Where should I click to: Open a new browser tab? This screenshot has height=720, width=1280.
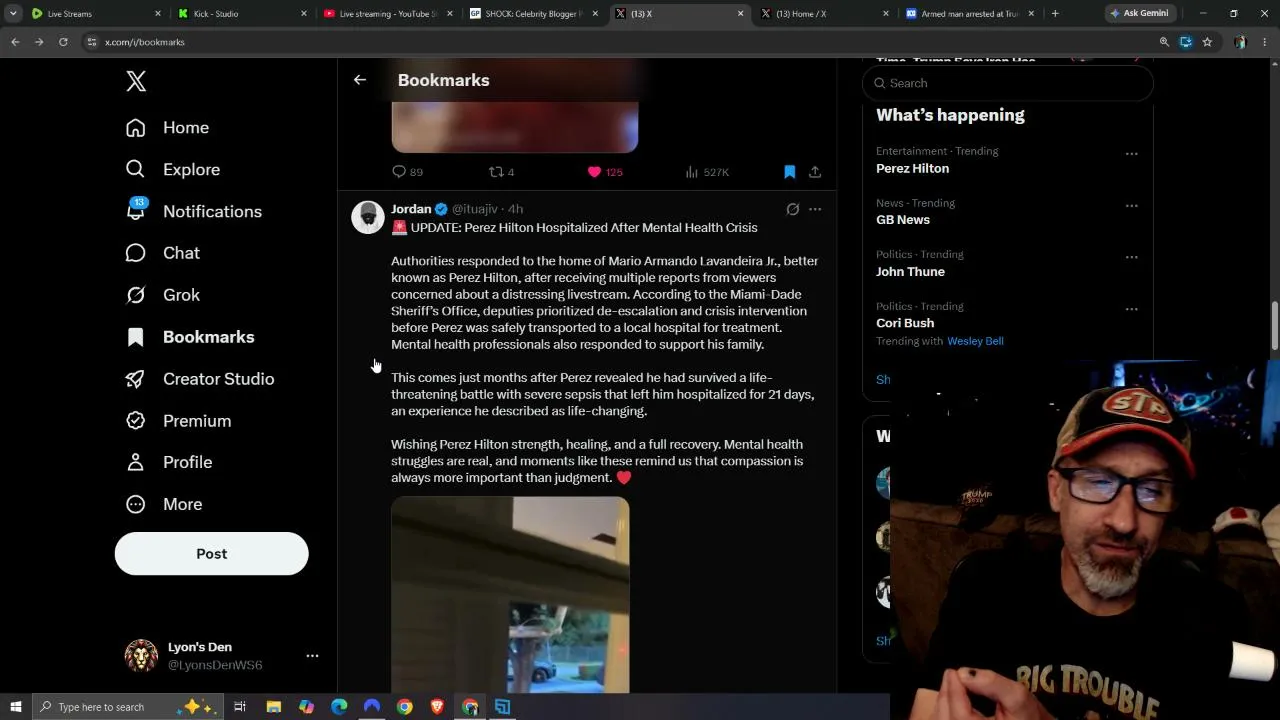coord(1055,14)
